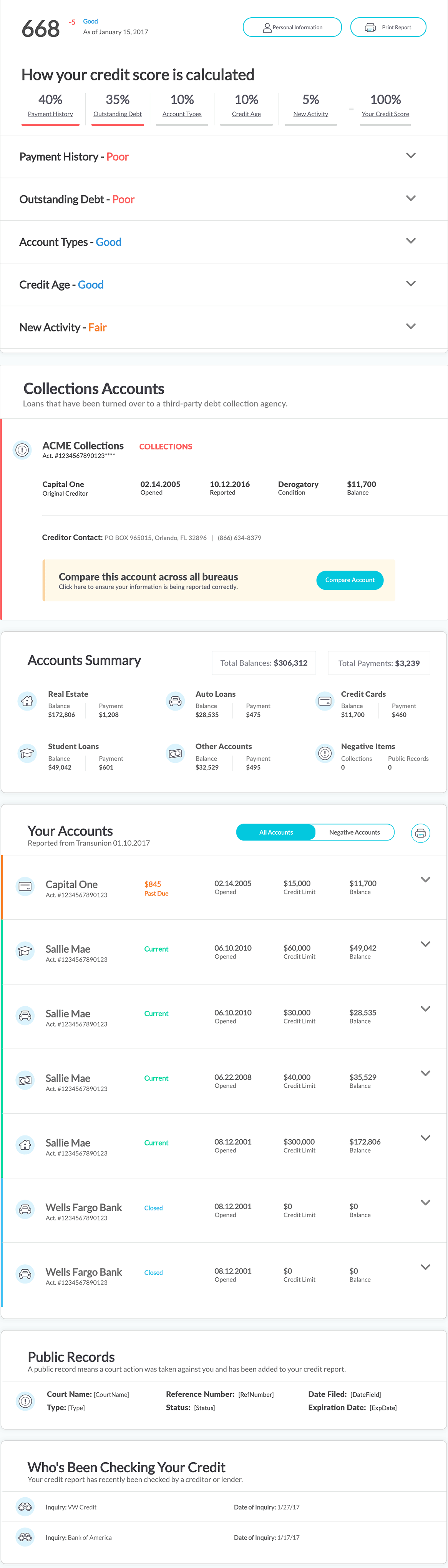The width and height of the screenshot is (448, 1568).
Task: Click the Real Estate house icon
Action: (27, 701)
